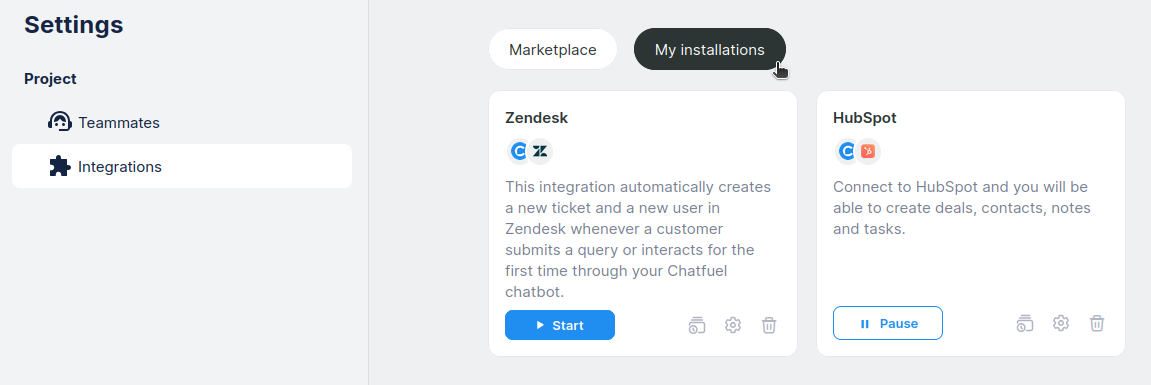
Task: Open the Zendesk integration settings gear
Action: (733, 324)
